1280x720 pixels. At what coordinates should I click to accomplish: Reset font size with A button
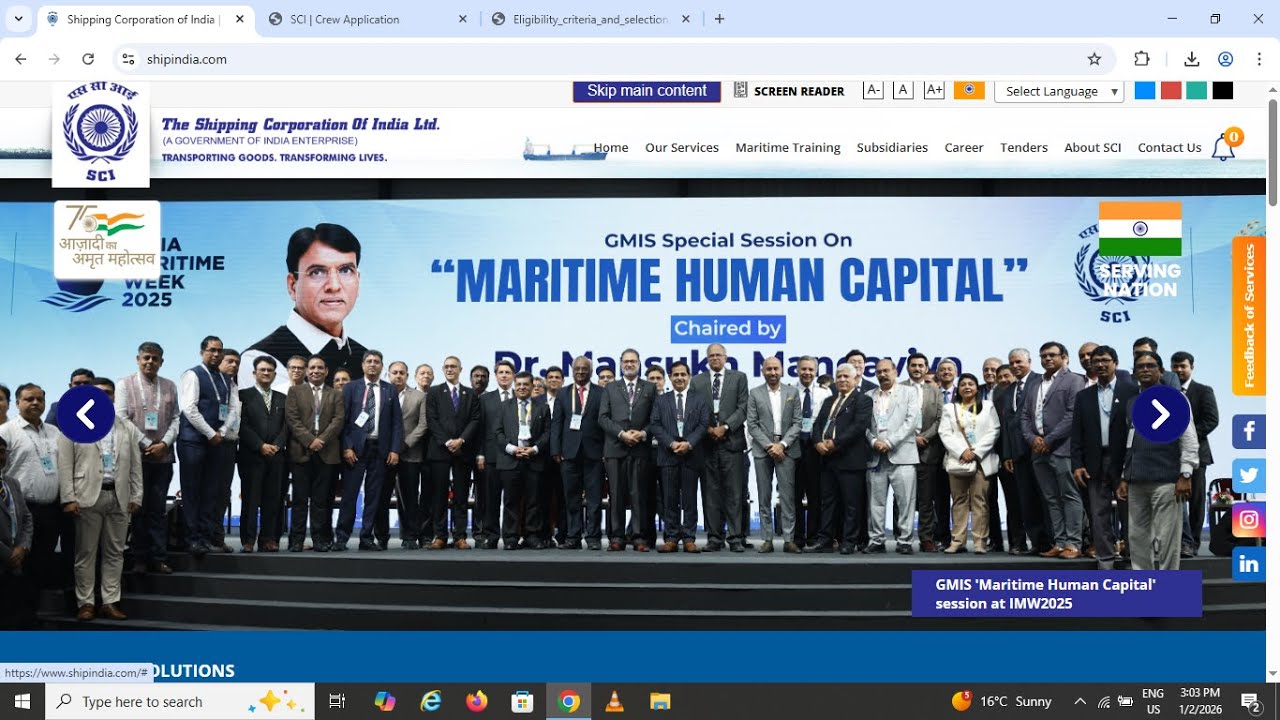(x=903, y=90)
